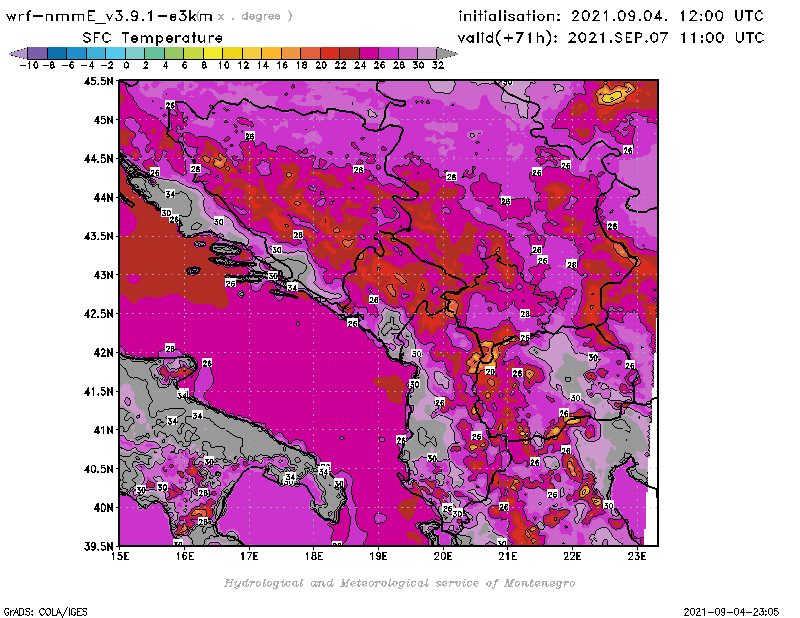The image size is (800, 618).
Task: Click the latitude label '41.5N'
Action: click(98, 391)
